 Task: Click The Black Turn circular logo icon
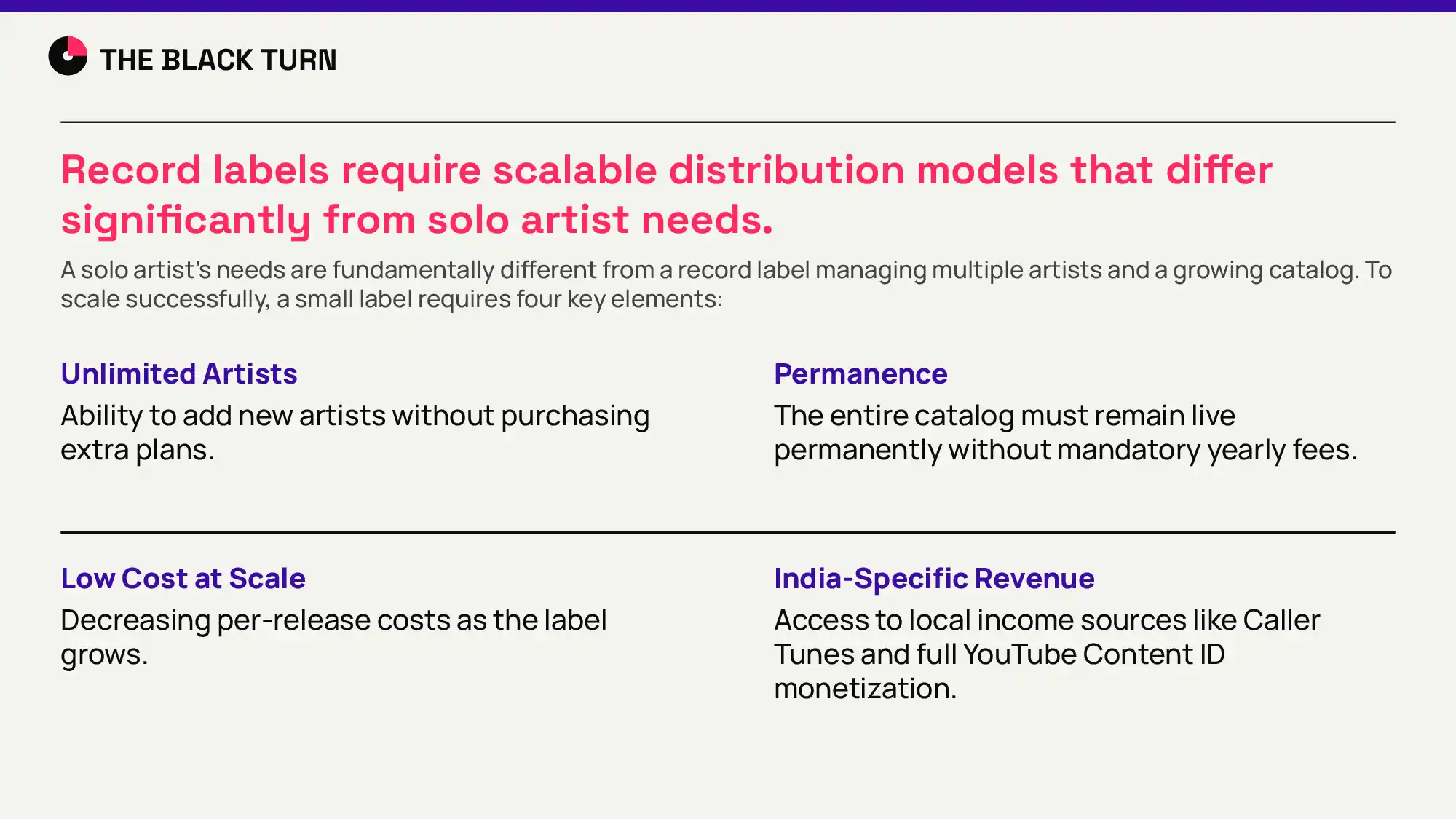tap(68, 56)
